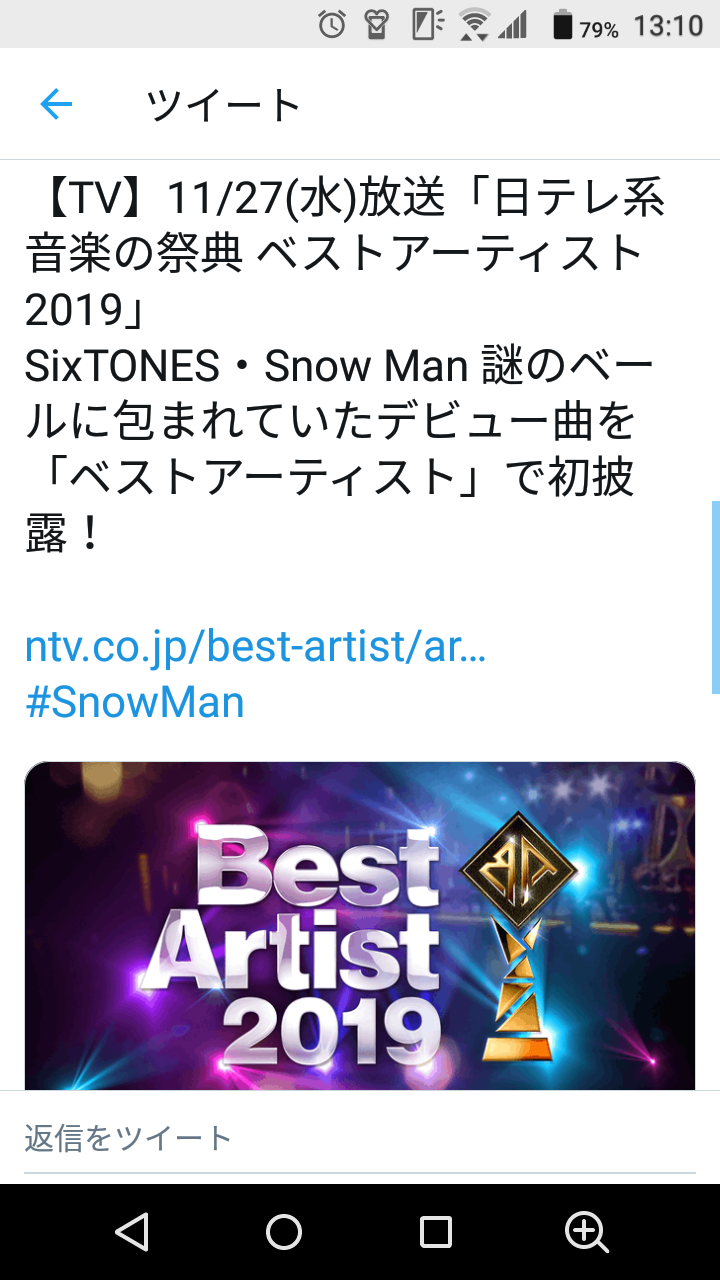Tap the heart badge icon in status bar
This screenshot has width=720, height=1280.
click(377, 24)
